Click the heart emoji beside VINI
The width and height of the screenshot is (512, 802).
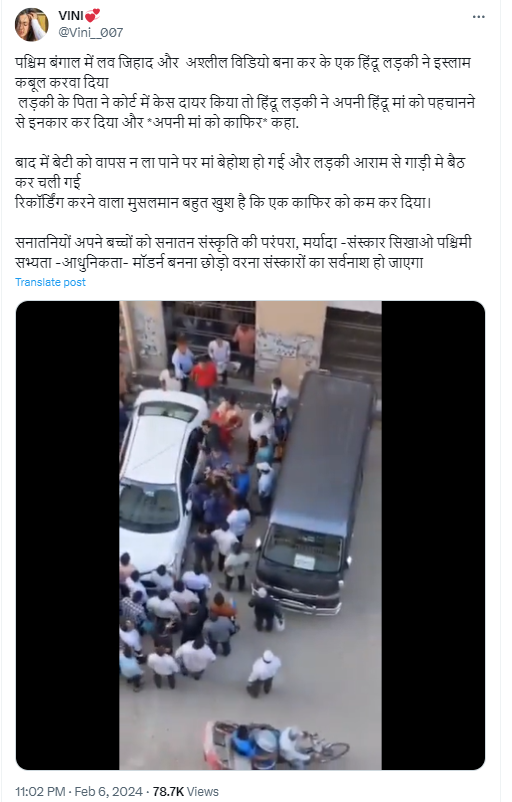93,15
